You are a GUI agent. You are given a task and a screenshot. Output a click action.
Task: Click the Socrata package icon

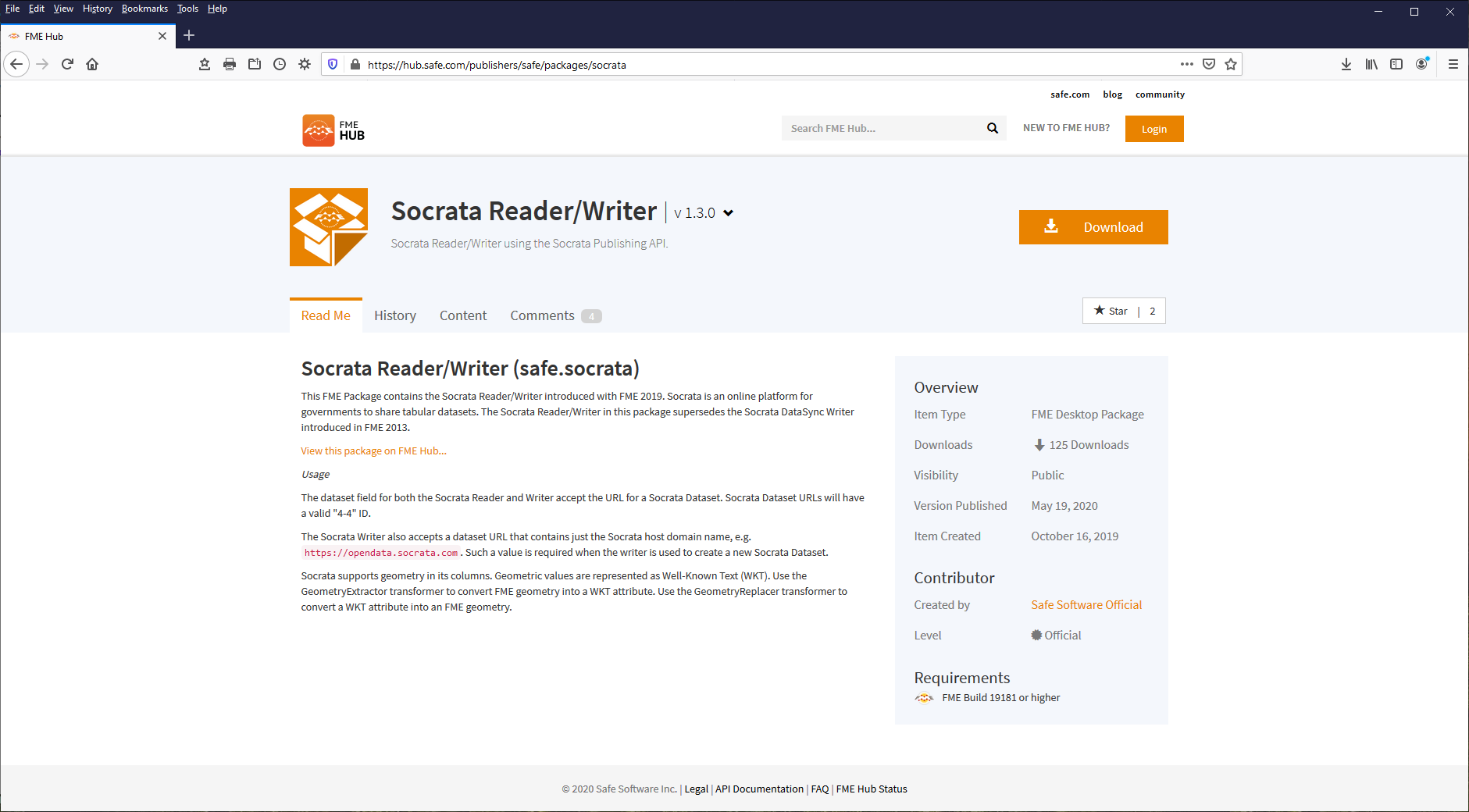[x=329, y=227]
